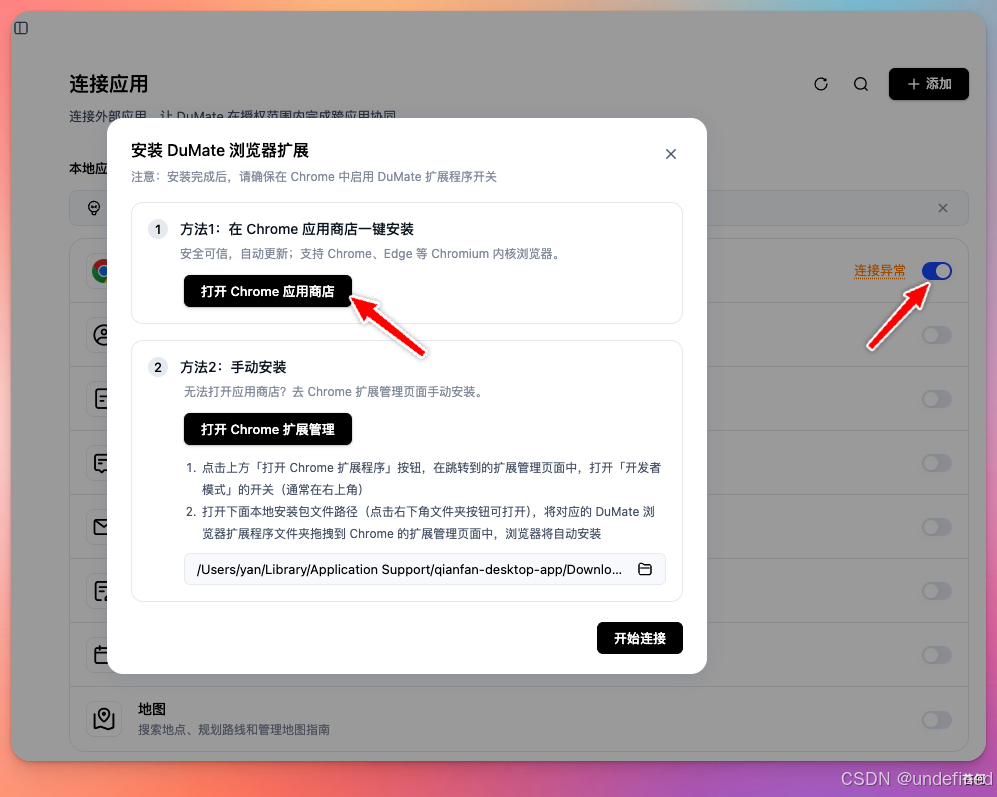Dismiss the banner with its X icon
The height and width of the screenshot is (797, 997).
(x=943, y=208)
